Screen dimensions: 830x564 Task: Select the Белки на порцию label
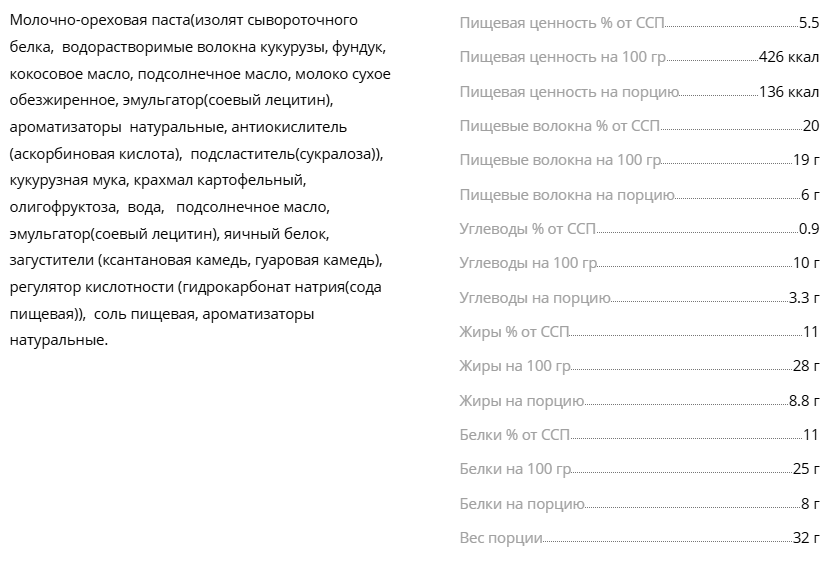521,504
